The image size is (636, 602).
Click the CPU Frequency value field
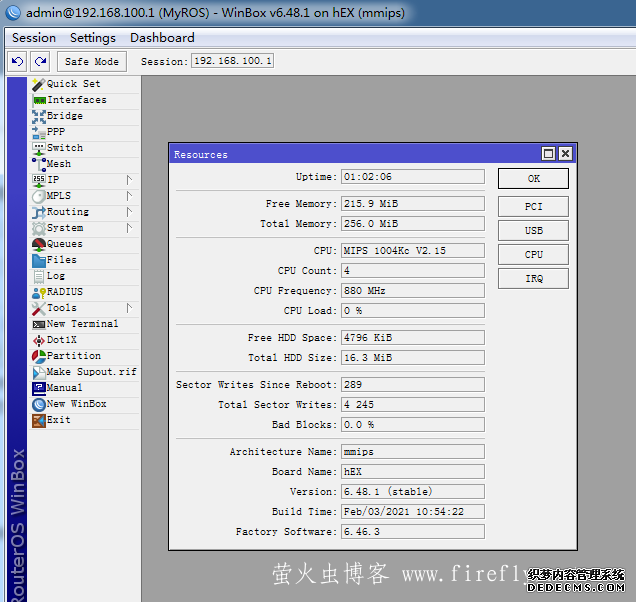pyautogui.click(x=413, y=290)
